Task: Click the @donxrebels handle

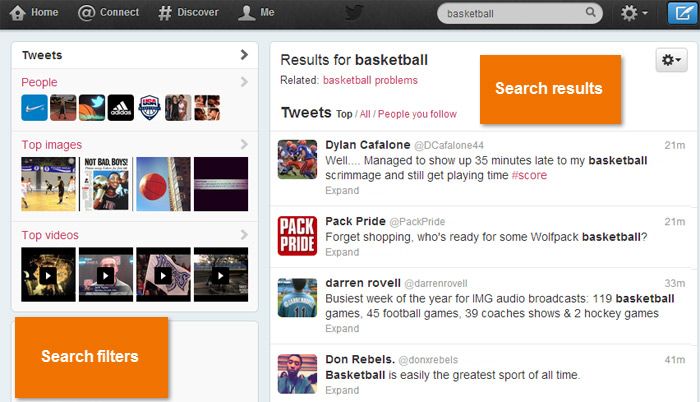Action: pos(428,360)
